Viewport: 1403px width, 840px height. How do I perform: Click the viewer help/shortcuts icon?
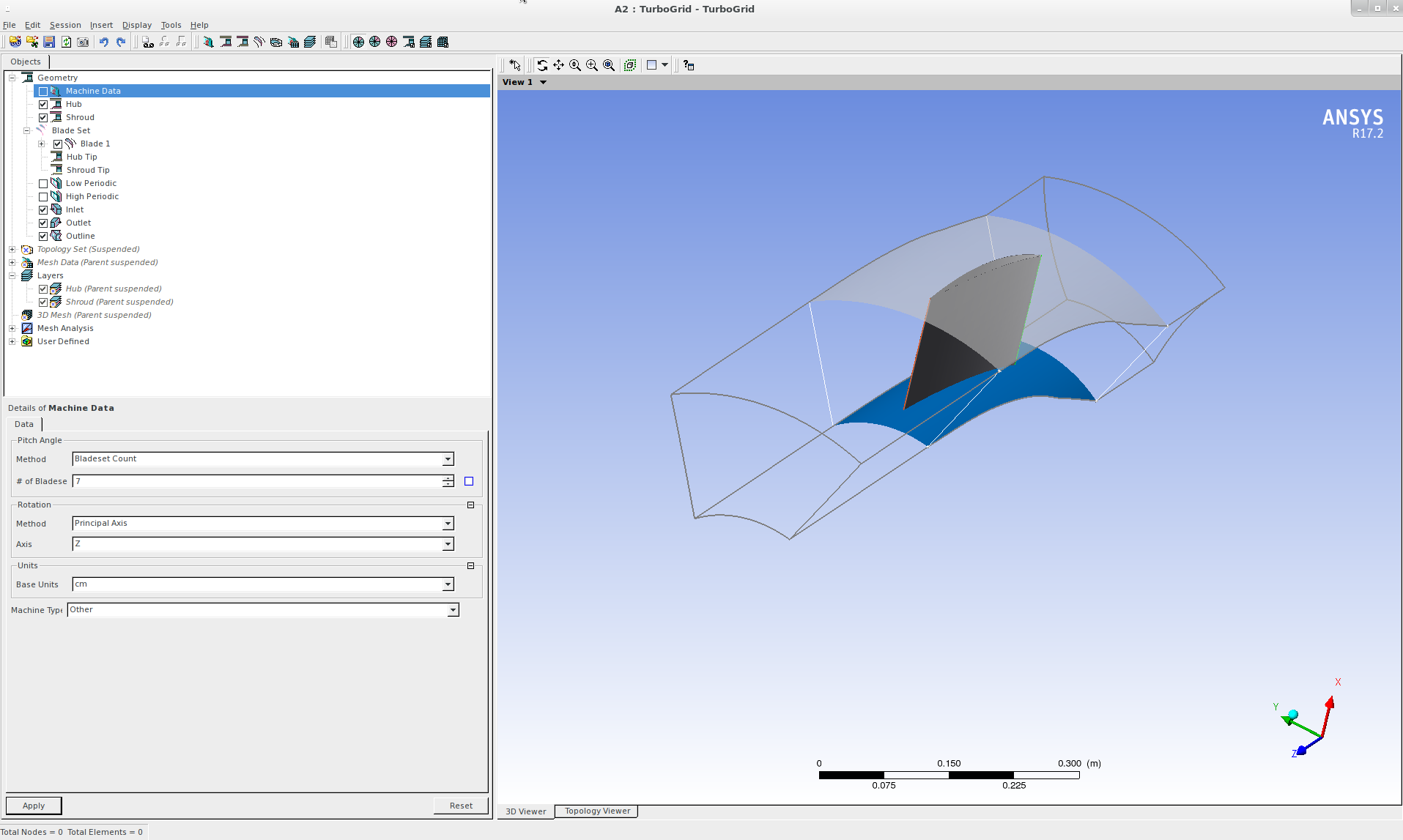click(x=689, y=65)
